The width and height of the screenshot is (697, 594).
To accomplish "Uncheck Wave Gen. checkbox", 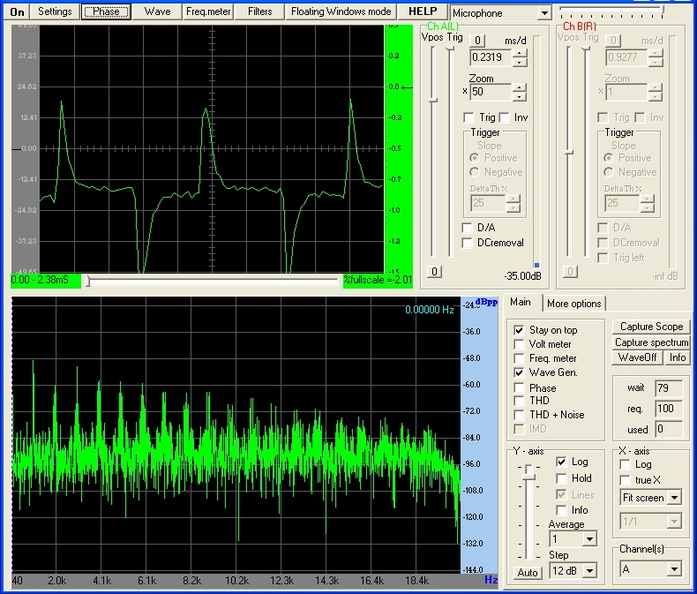I will click(x=519, y=373).
